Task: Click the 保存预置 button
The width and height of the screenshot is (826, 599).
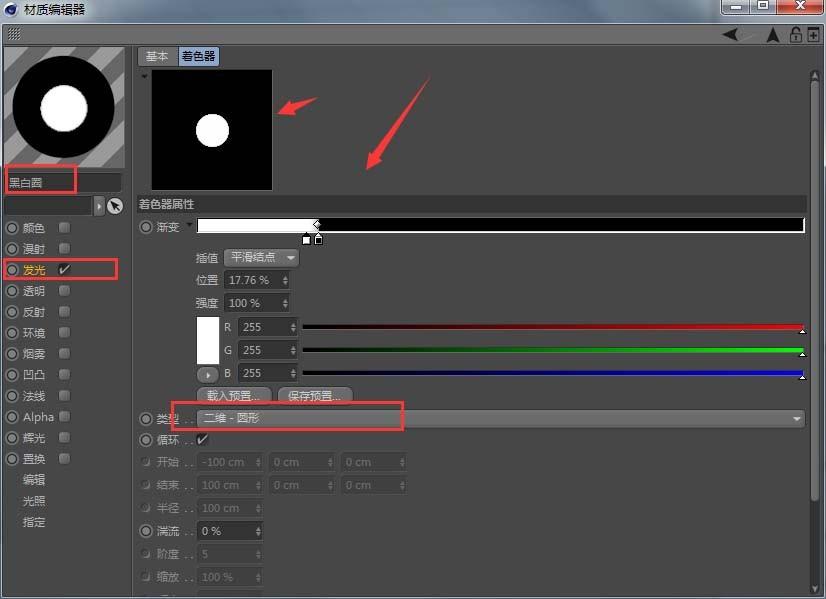Action: click(x=313, y=394)
